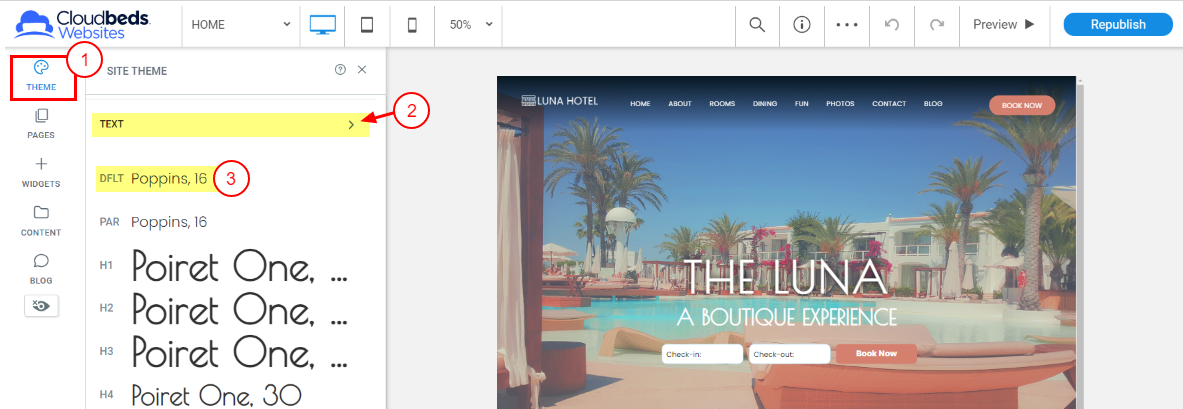Switch to mobile phone view preview

pos(412,25)
